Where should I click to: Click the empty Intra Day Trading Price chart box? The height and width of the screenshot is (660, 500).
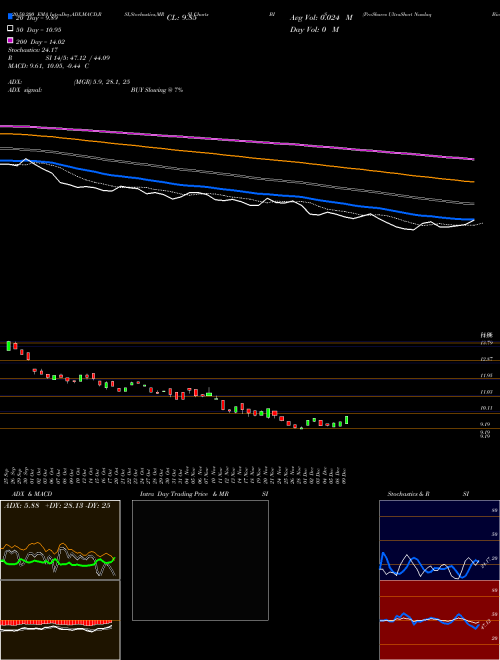coord(200,560)
